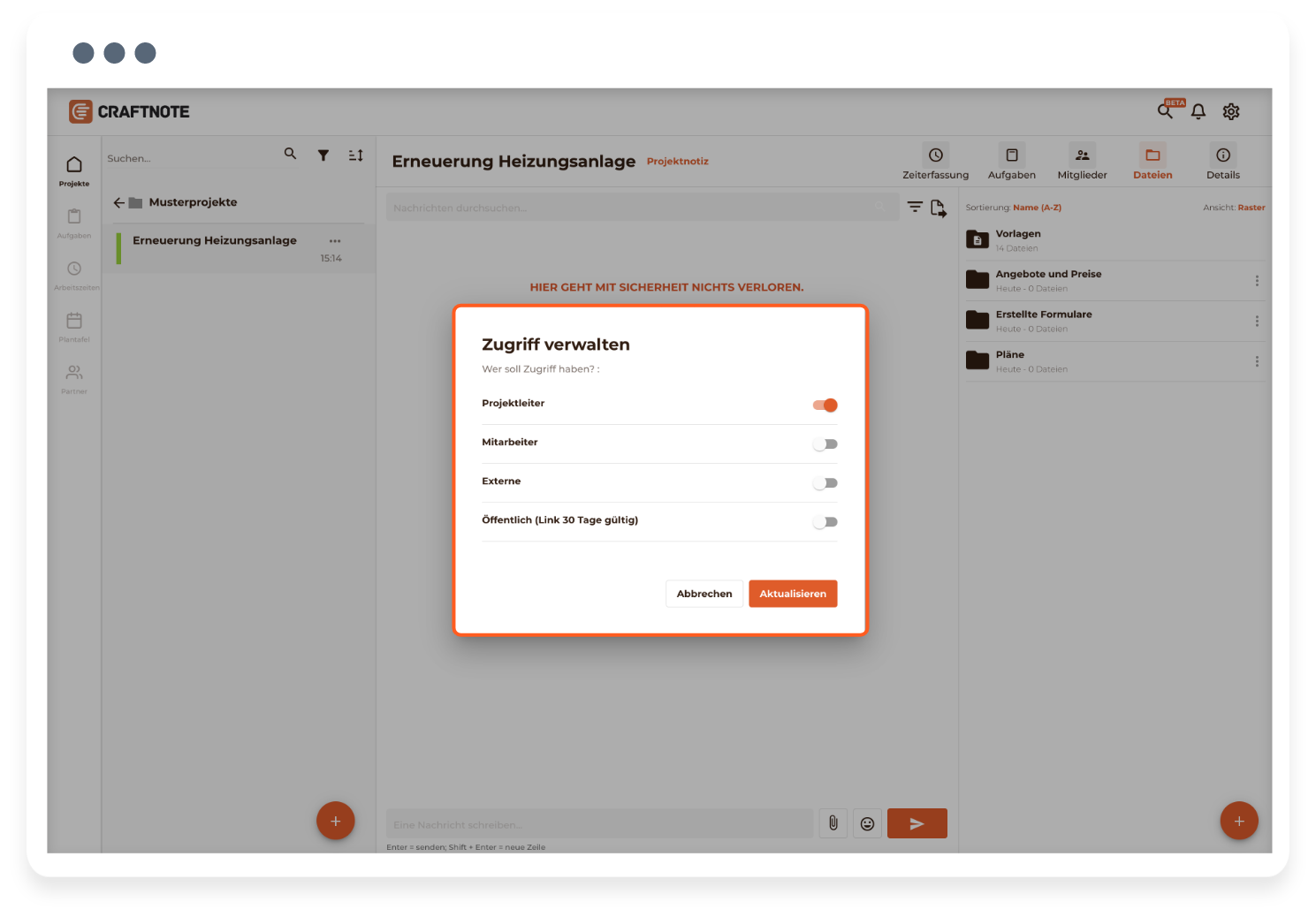Enable access for Mitarbeiter
The height and width of the screenshot is (917, 1316).
pos(825,444)
